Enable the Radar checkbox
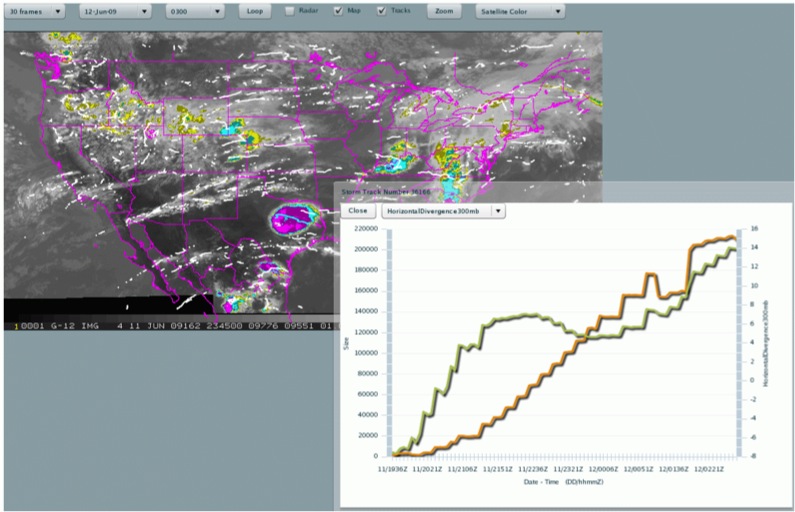 tap(290, 12)
